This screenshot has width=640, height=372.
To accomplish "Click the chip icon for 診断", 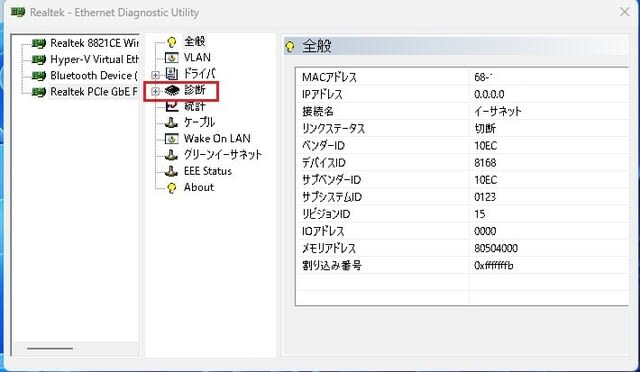I will [x=172, y=90].
